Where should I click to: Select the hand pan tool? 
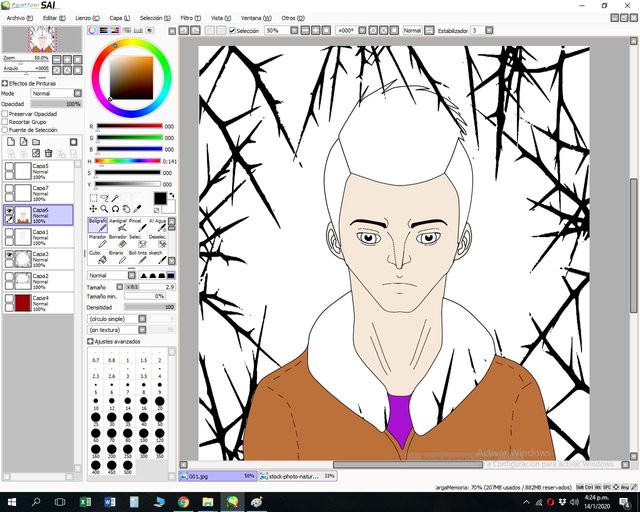pyautogui.click(x=127, y=209)
